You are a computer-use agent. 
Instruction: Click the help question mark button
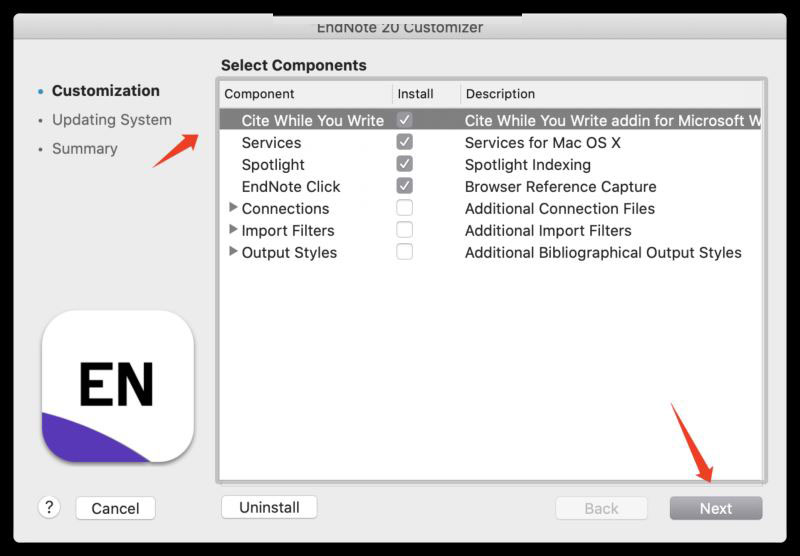[x=49, y=508]
